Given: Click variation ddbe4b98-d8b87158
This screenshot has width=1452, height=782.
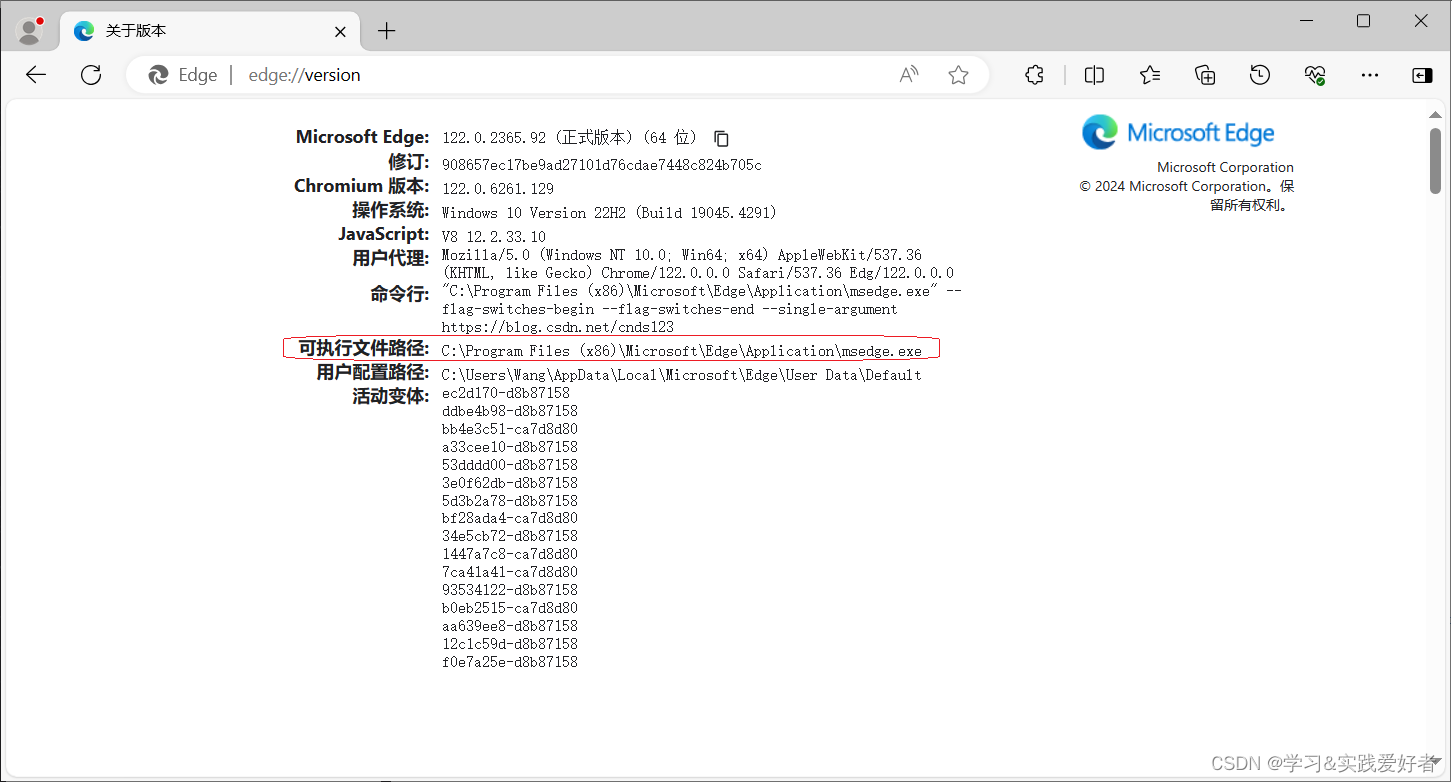Looking at the screenshot, I should [510, 411].
